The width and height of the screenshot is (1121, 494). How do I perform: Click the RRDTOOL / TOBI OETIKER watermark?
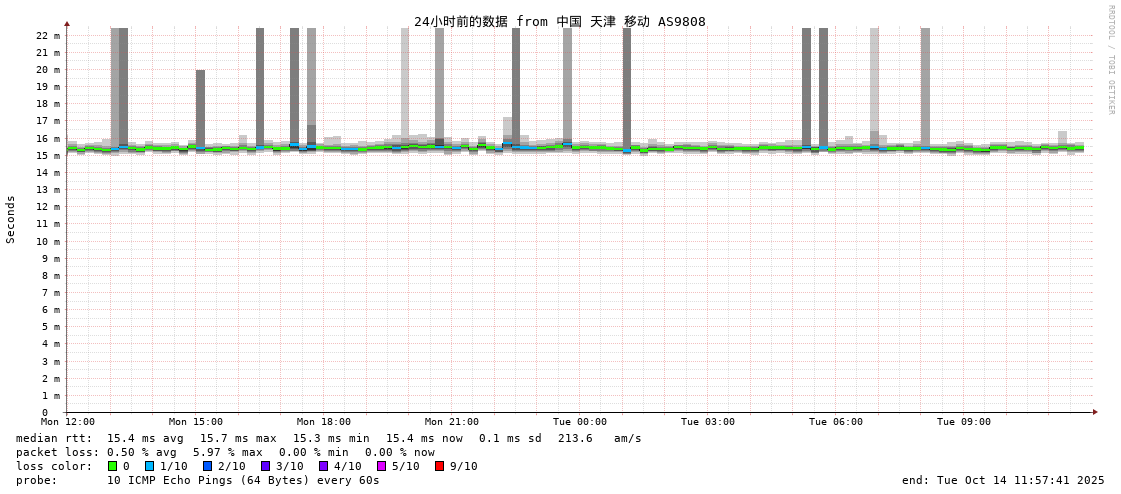[1110, 59]
